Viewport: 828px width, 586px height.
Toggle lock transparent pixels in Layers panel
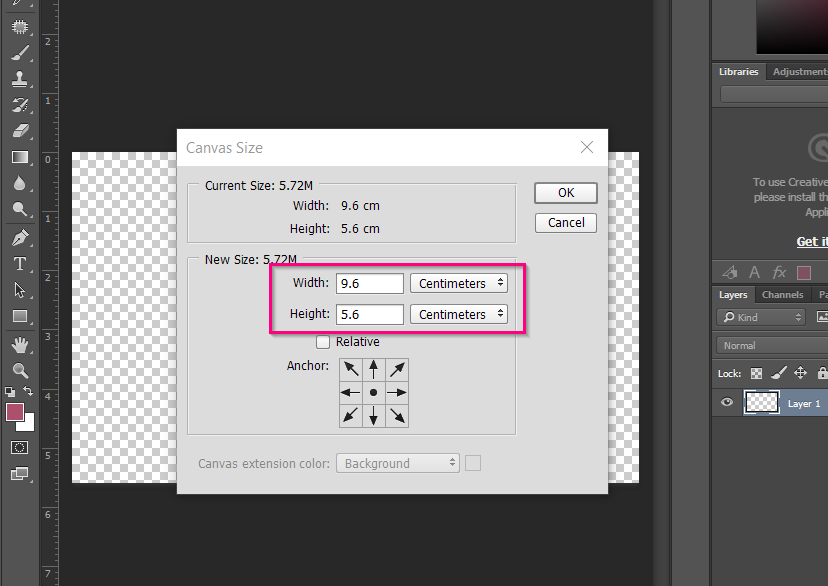pyautogui.click(x=756, y=372)
